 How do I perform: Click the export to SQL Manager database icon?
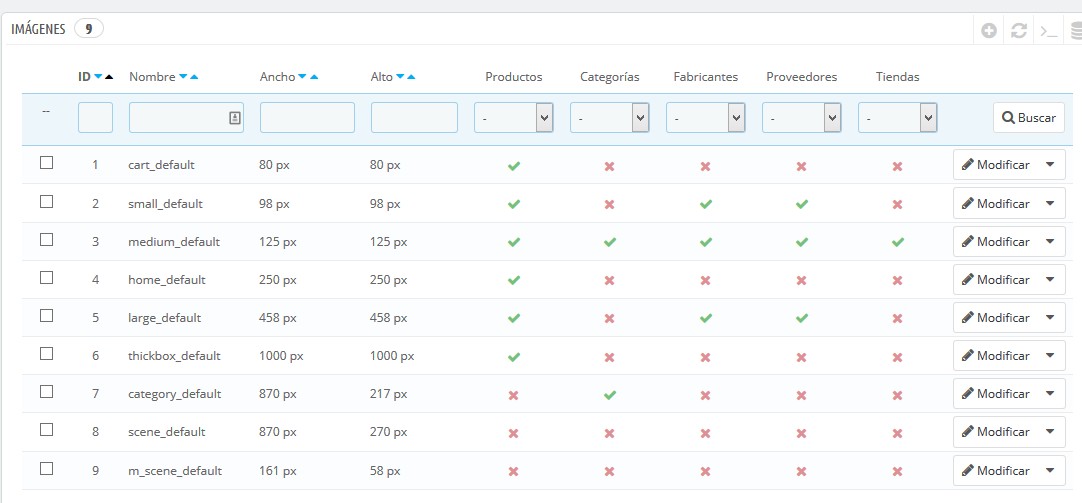(x=1076, y=31)
